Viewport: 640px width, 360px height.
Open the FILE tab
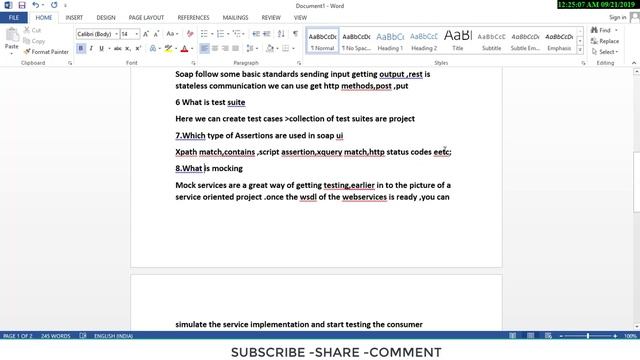pyautogui.click(x=13, y=18)
